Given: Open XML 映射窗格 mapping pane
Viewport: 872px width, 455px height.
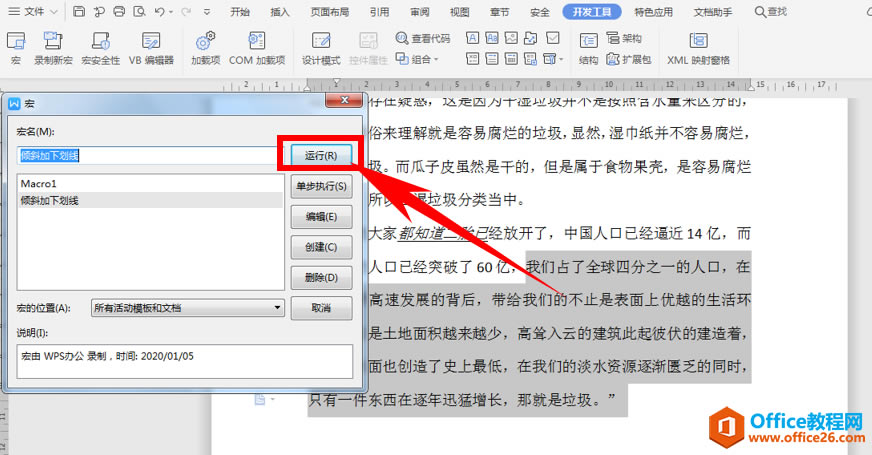Looking at the screenshot, I should 698,48.
